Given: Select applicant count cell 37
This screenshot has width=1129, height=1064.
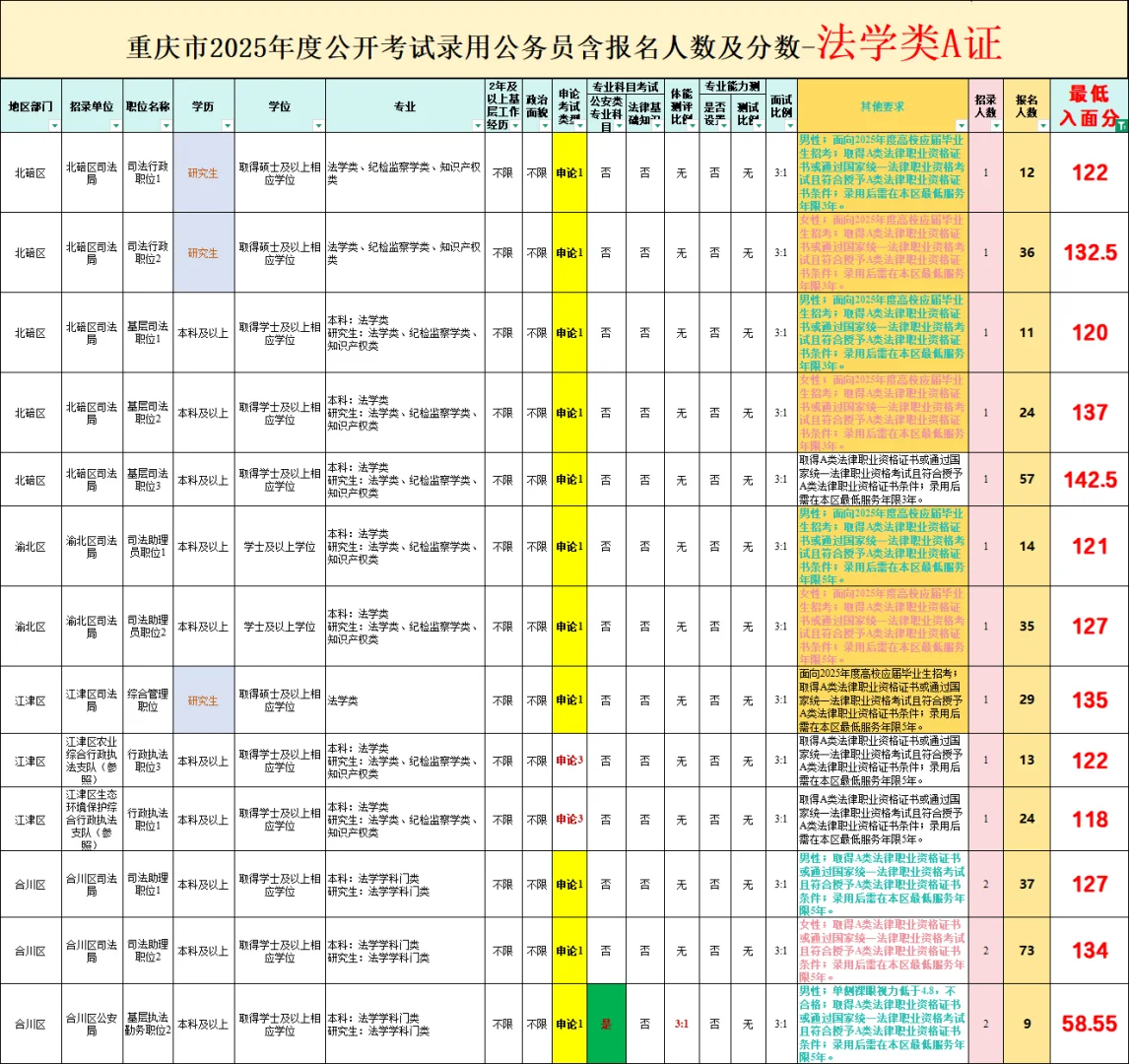Looking at the screenshot, I should coord(1027,884).
